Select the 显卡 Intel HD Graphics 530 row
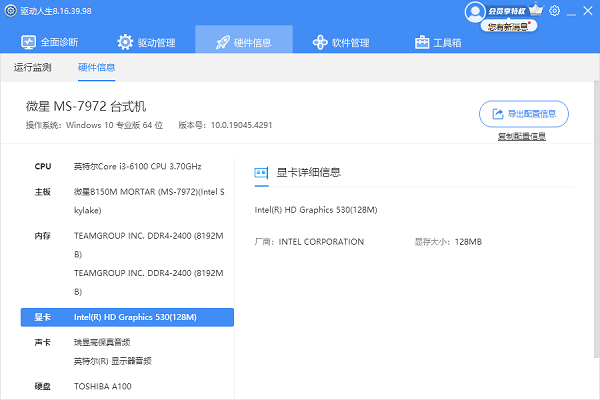600x400 pixels. (x=127, y=317)
